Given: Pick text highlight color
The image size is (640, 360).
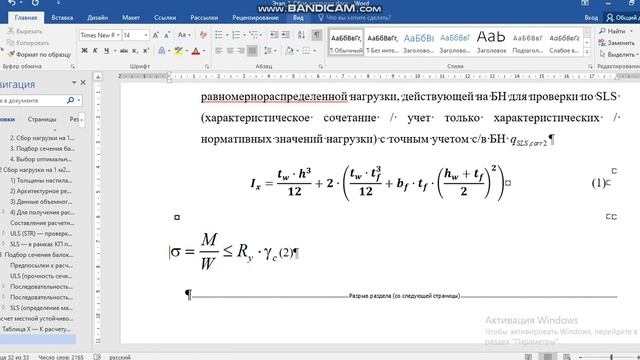Looking at the screenshot, I should point(178,51).
